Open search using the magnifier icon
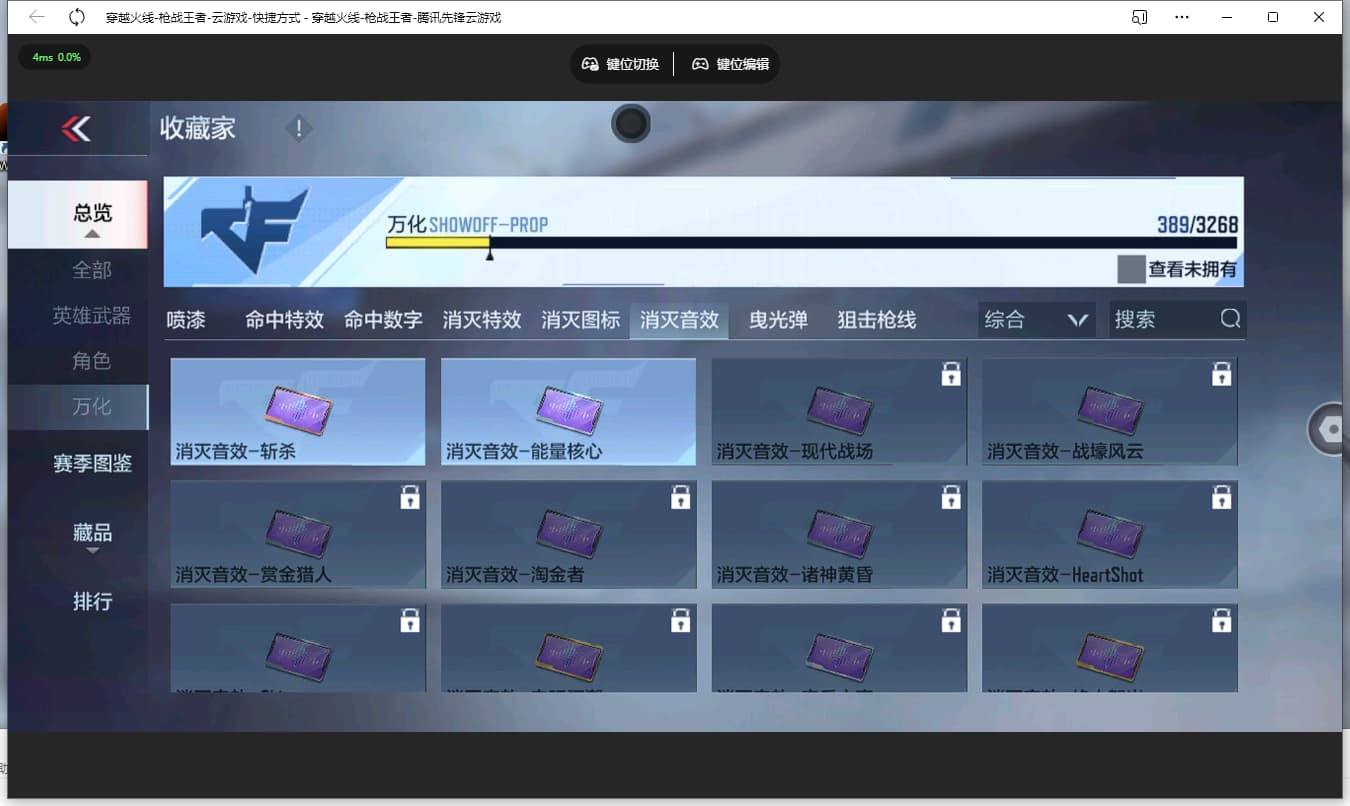 tap(1229, 319)
